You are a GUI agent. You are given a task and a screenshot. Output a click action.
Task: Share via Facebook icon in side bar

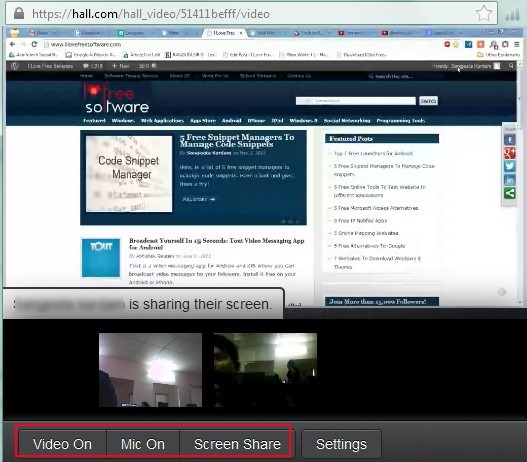coord(510,140)
